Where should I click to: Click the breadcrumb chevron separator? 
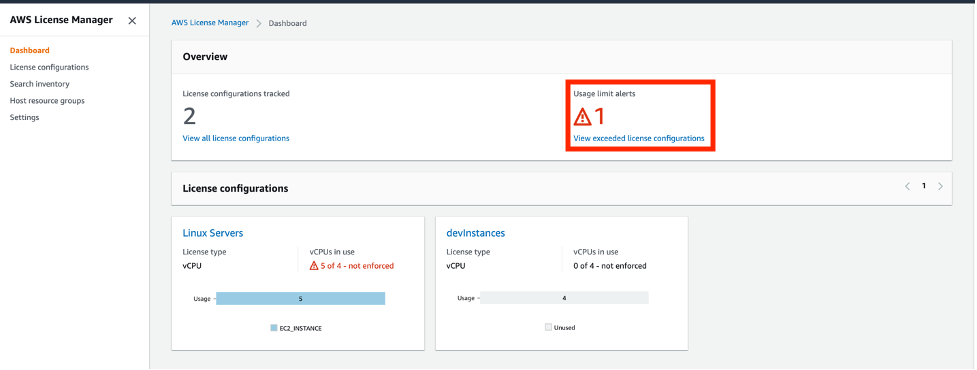pyautogui.click(x=259, y=23)
